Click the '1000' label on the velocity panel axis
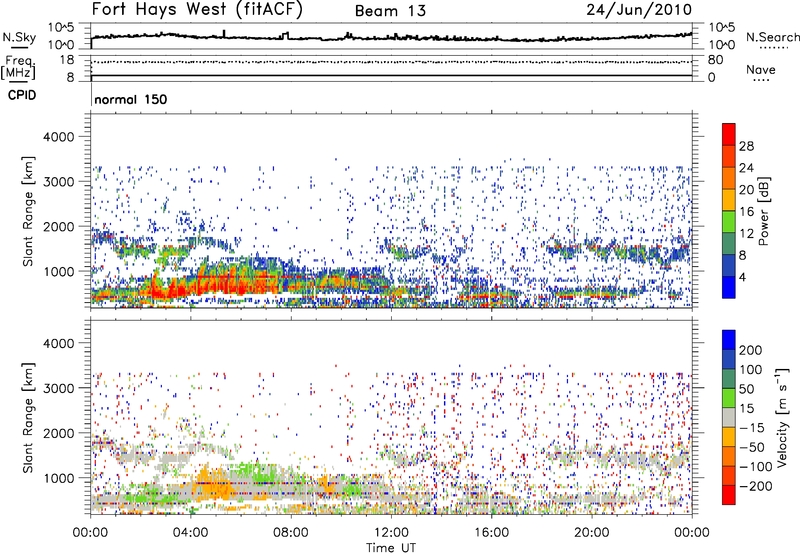800x554 pixels. tap(59, 478)
